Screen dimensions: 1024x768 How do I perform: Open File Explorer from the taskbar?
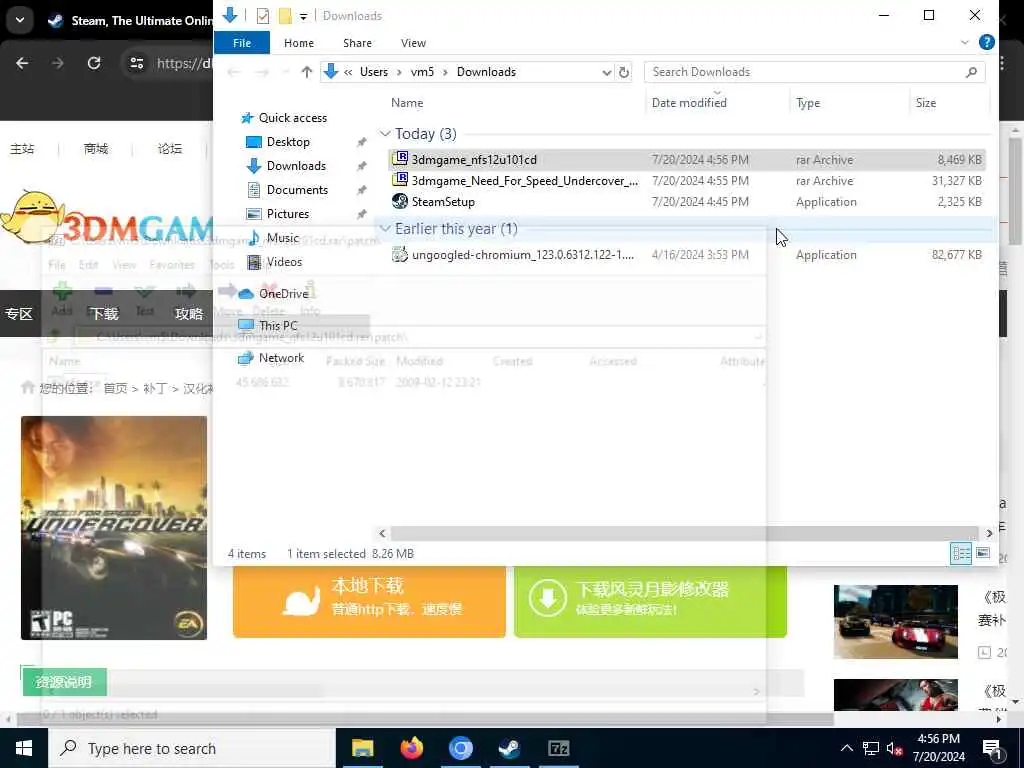[x=362, y=748]
